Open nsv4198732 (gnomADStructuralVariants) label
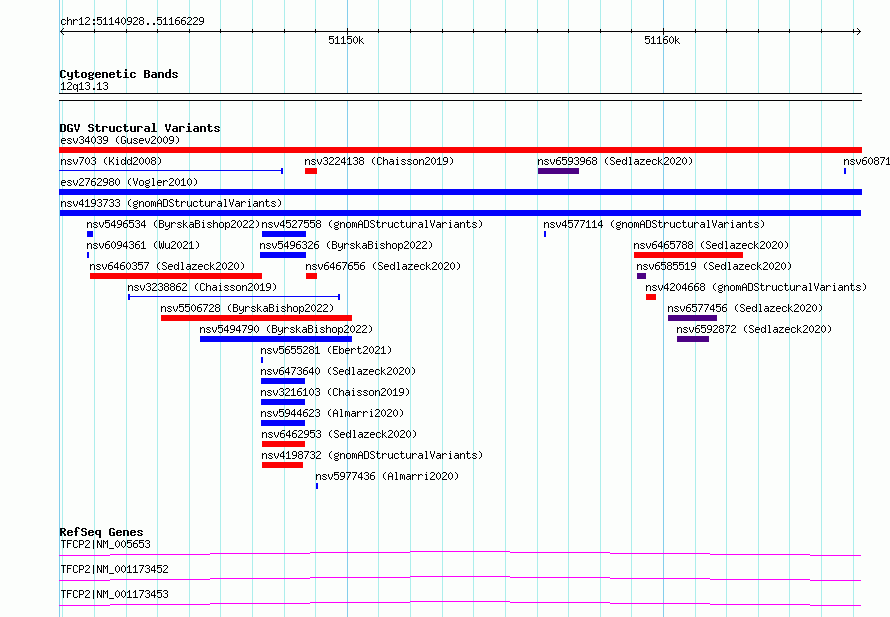Screen dimensions: 890x617 (x=372, y=455)
